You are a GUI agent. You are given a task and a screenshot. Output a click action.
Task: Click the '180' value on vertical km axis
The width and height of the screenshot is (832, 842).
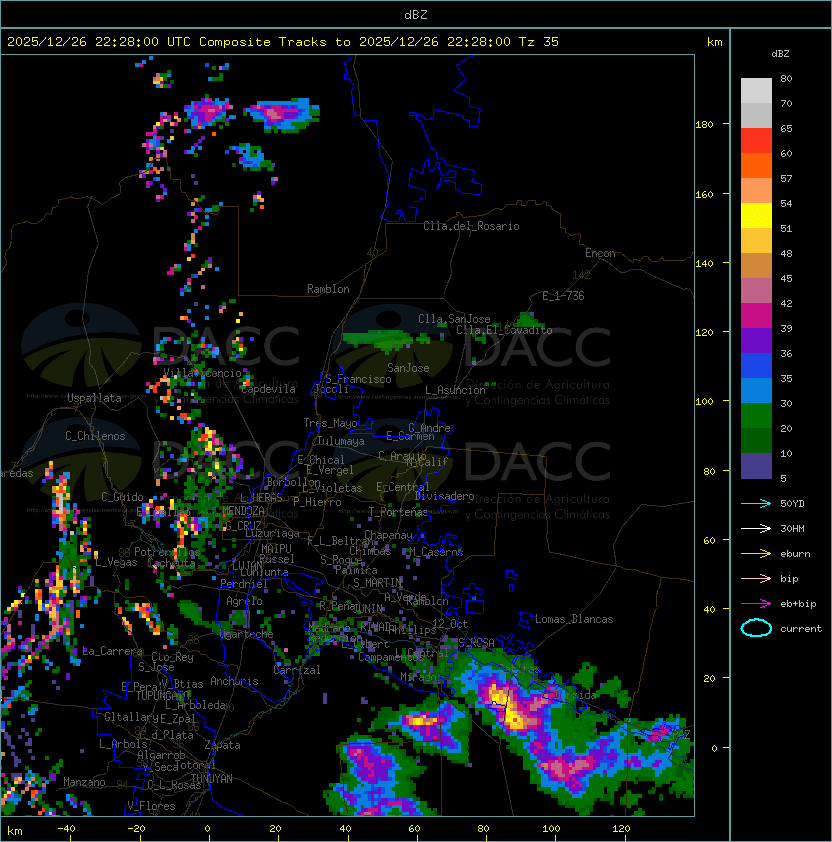704,125
